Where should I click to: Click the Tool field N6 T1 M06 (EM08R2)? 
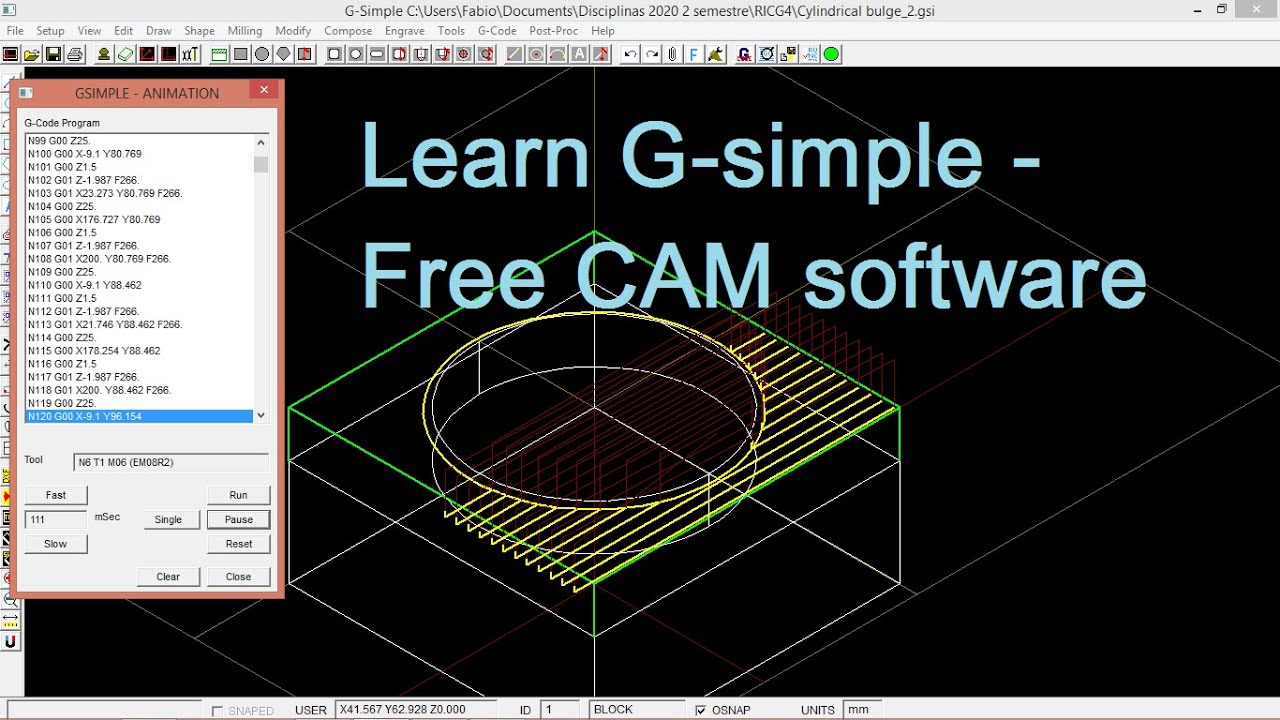172,462
